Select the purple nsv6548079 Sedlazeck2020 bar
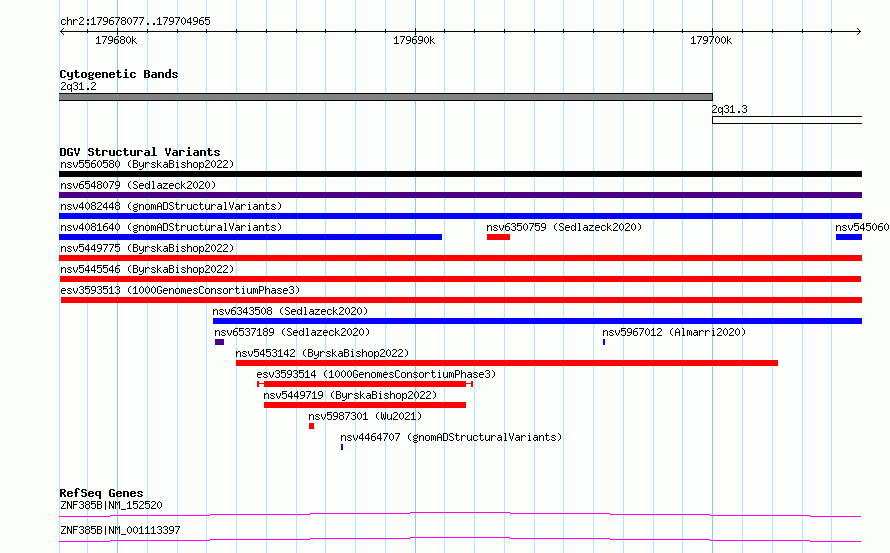 [460, 195]
